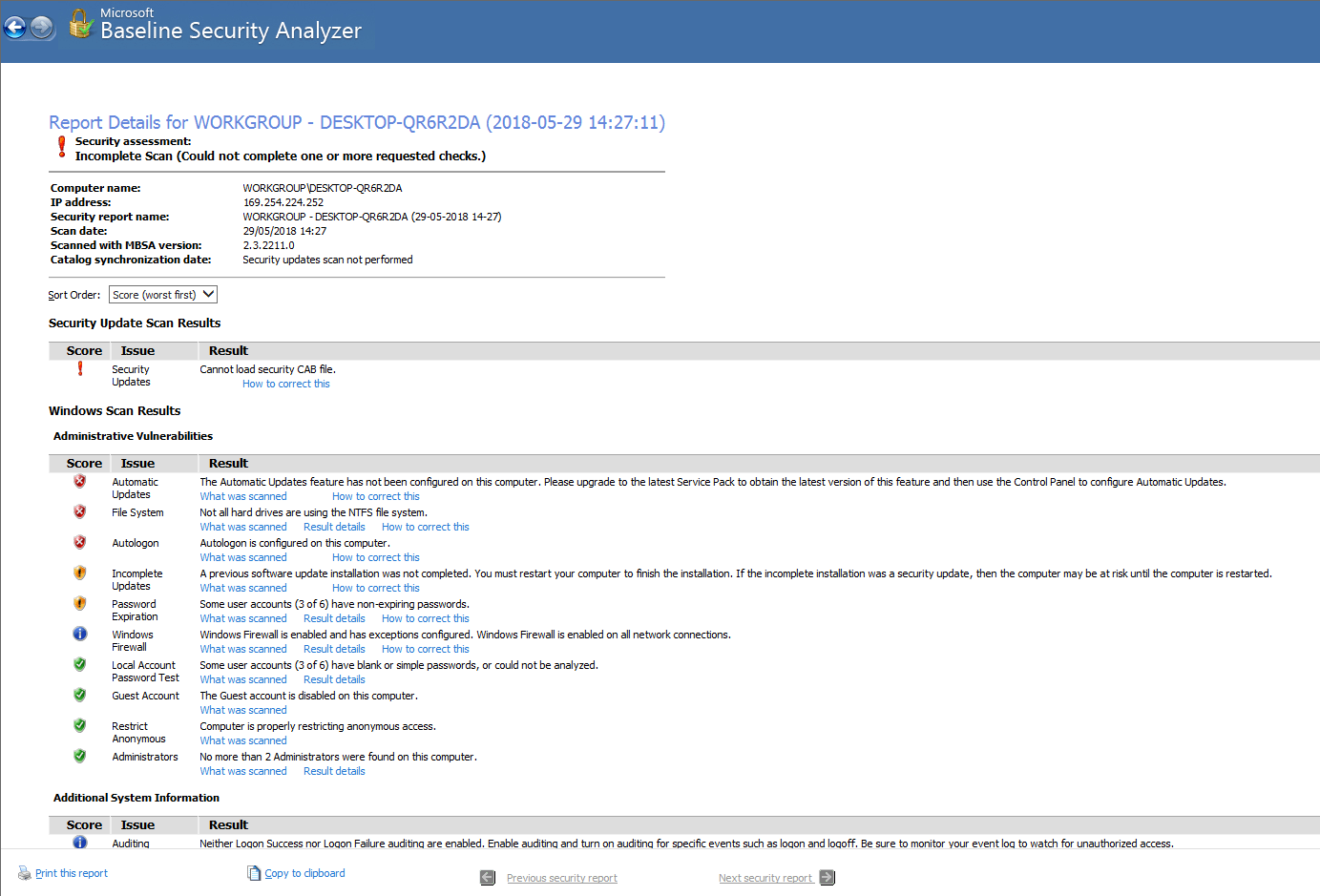The height and width of the screenshot is (896, 1320).
Task: Open the Sort Order dropdown
Action: point(163,295)
